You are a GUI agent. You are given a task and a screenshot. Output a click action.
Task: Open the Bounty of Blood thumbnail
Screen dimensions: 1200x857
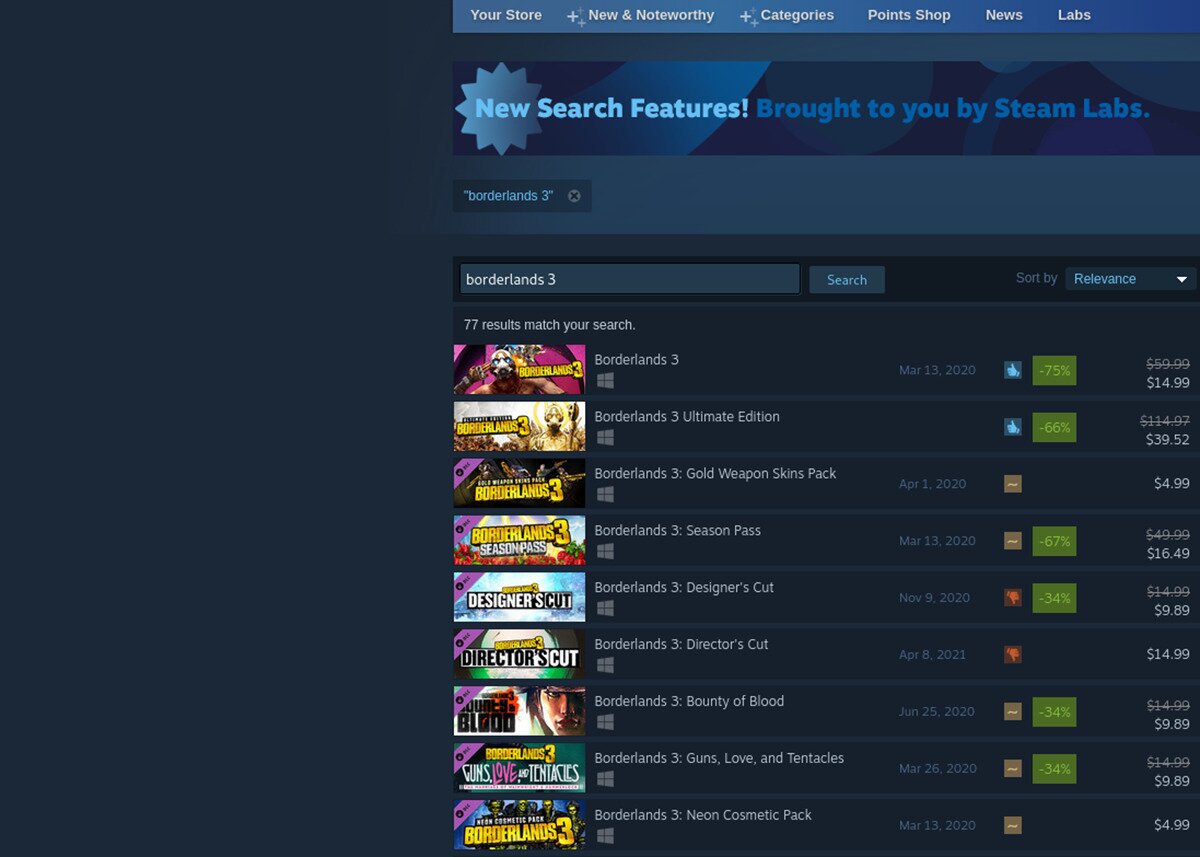click(x=519, y=712)
